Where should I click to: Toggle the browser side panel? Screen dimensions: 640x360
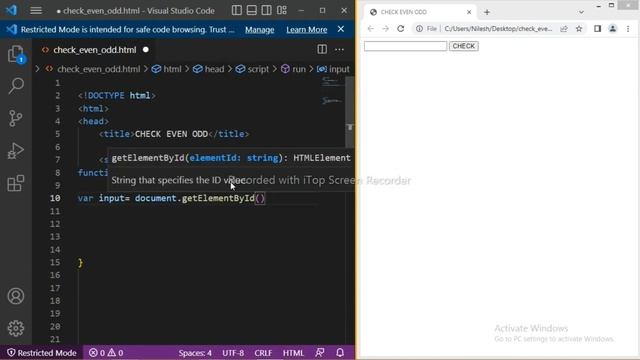point(598,29)
